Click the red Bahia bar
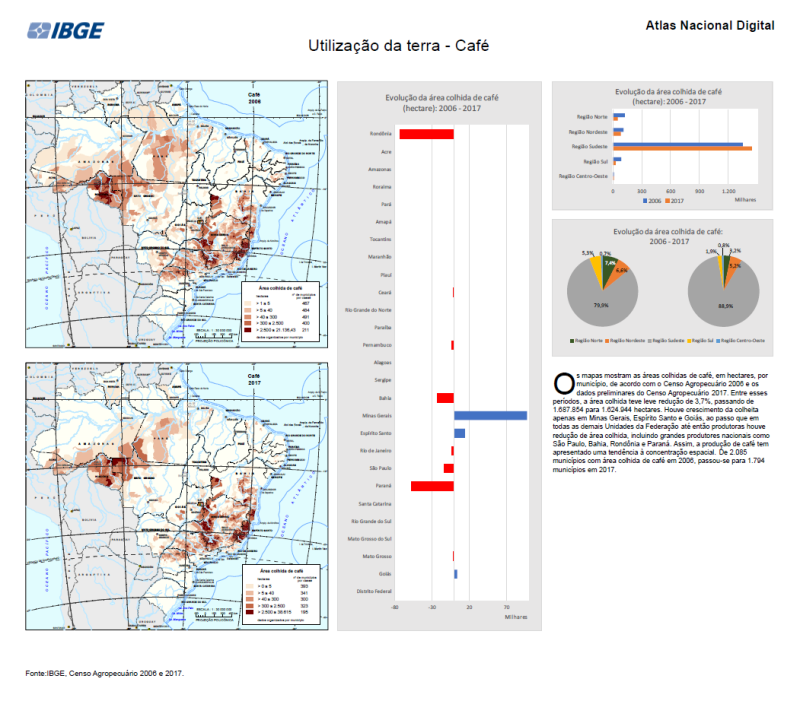The image size is (800, 701). click(x=445, y=398)
